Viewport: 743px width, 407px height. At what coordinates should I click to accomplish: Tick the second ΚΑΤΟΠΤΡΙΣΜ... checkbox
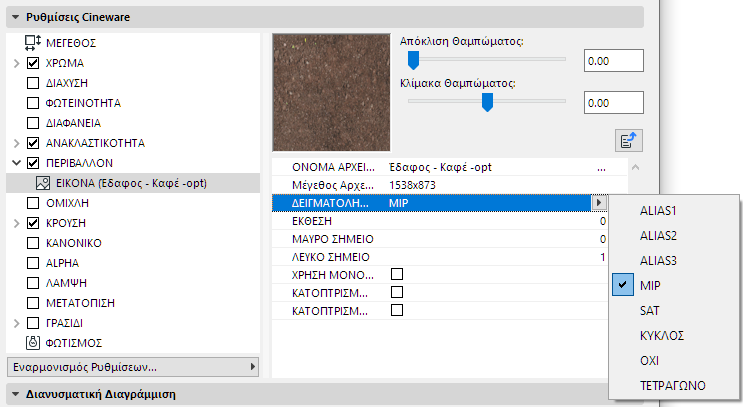[397, 310]
